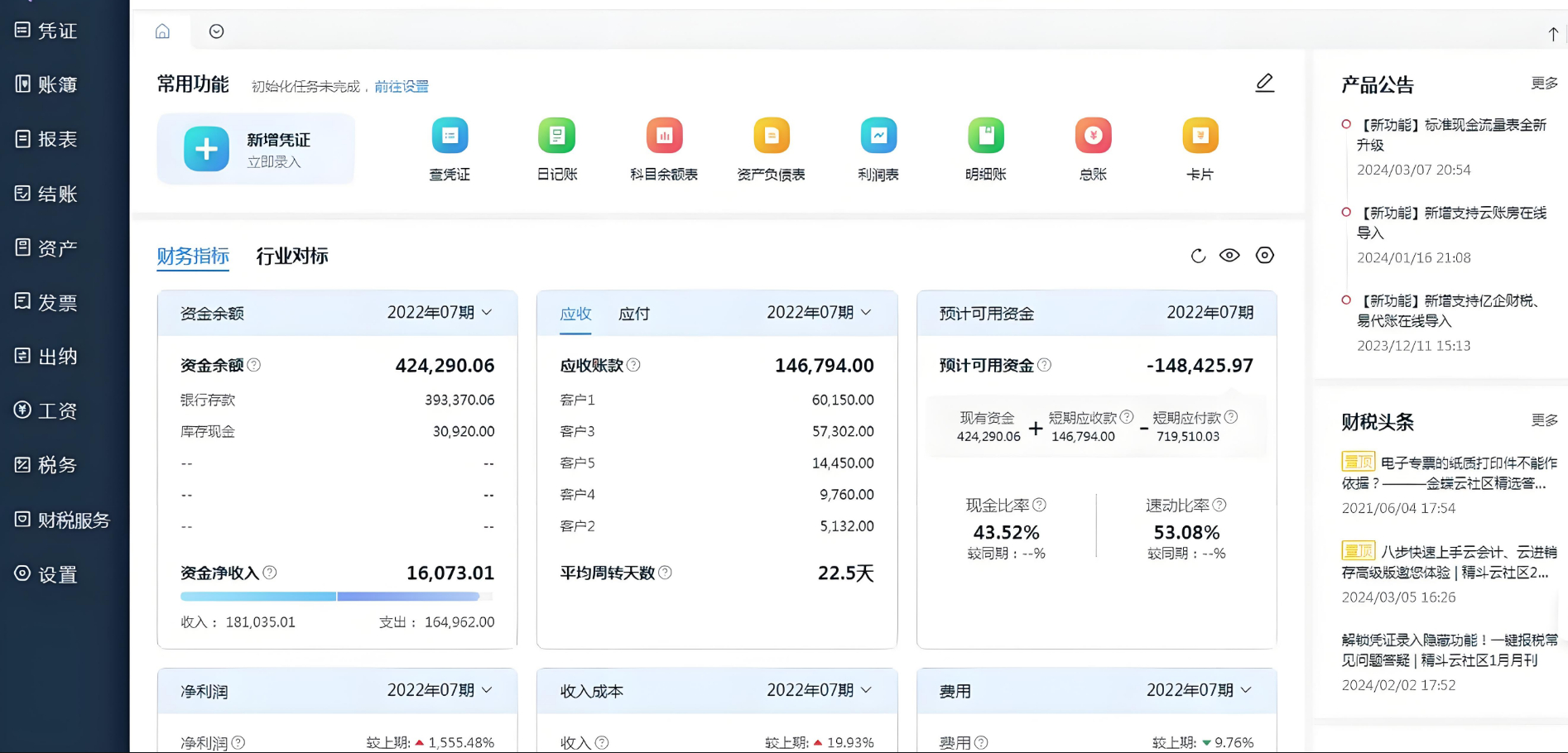Open the 结账 sidebar menu

[46, 194]
